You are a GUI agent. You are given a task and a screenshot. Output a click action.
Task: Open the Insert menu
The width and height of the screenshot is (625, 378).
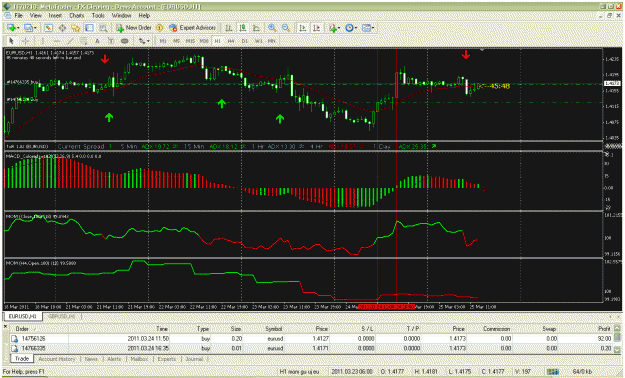pos(55,16)
